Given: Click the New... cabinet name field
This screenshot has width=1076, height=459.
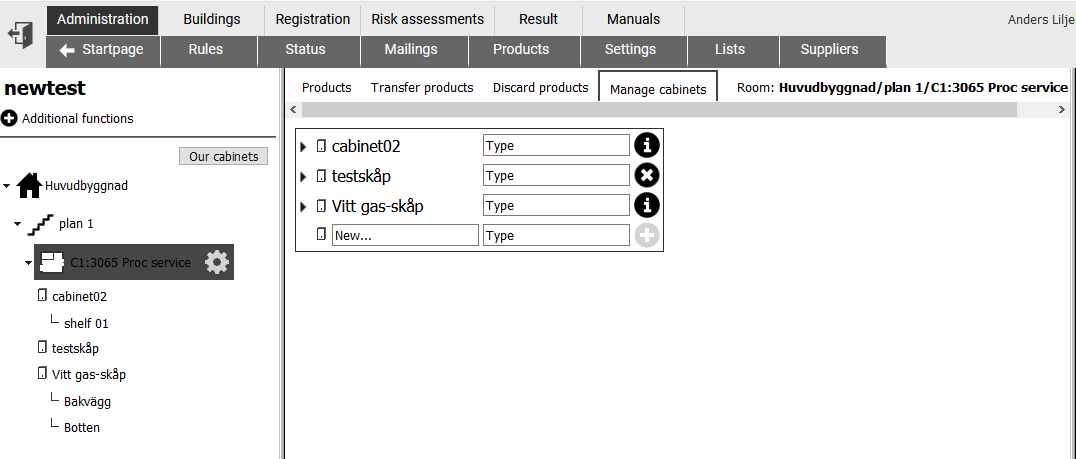Looking at the screenshot, I should point(406,235).
